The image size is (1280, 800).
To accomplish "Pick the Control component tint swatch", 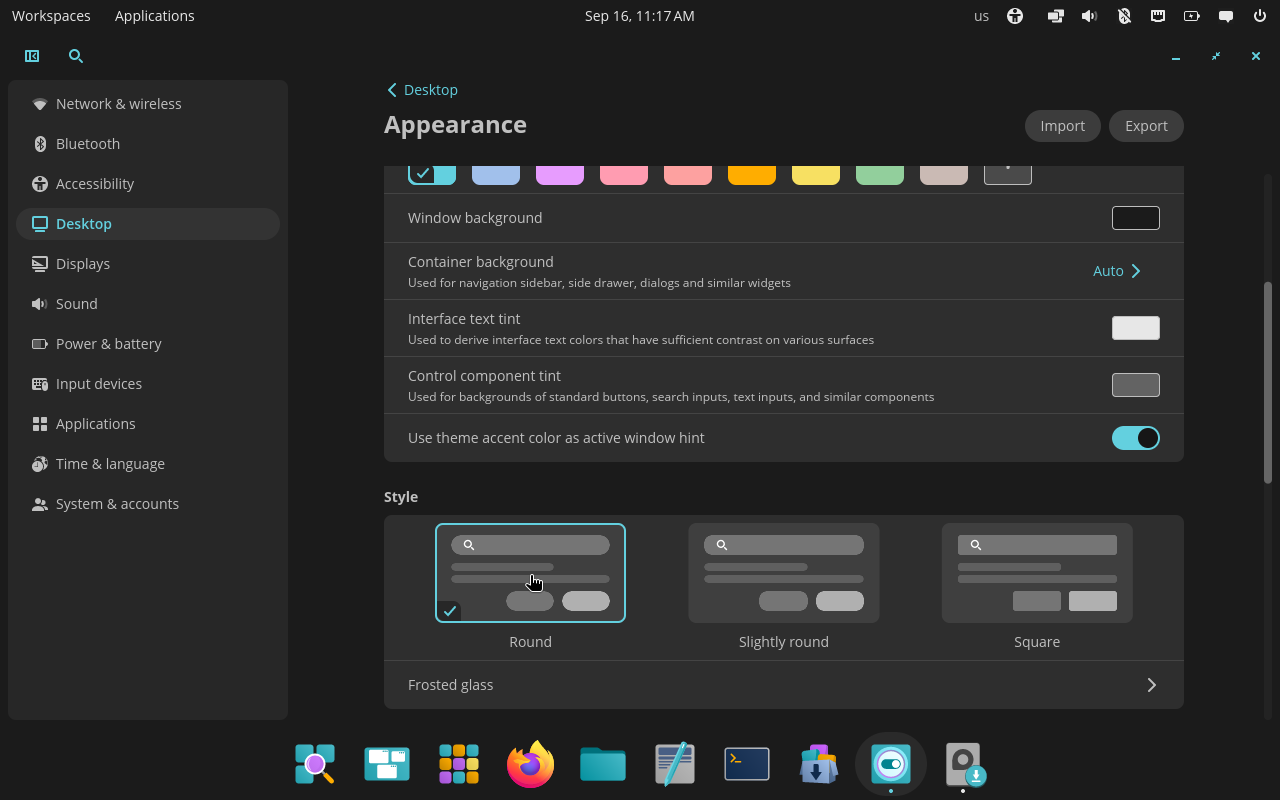I will [1136, 385].
